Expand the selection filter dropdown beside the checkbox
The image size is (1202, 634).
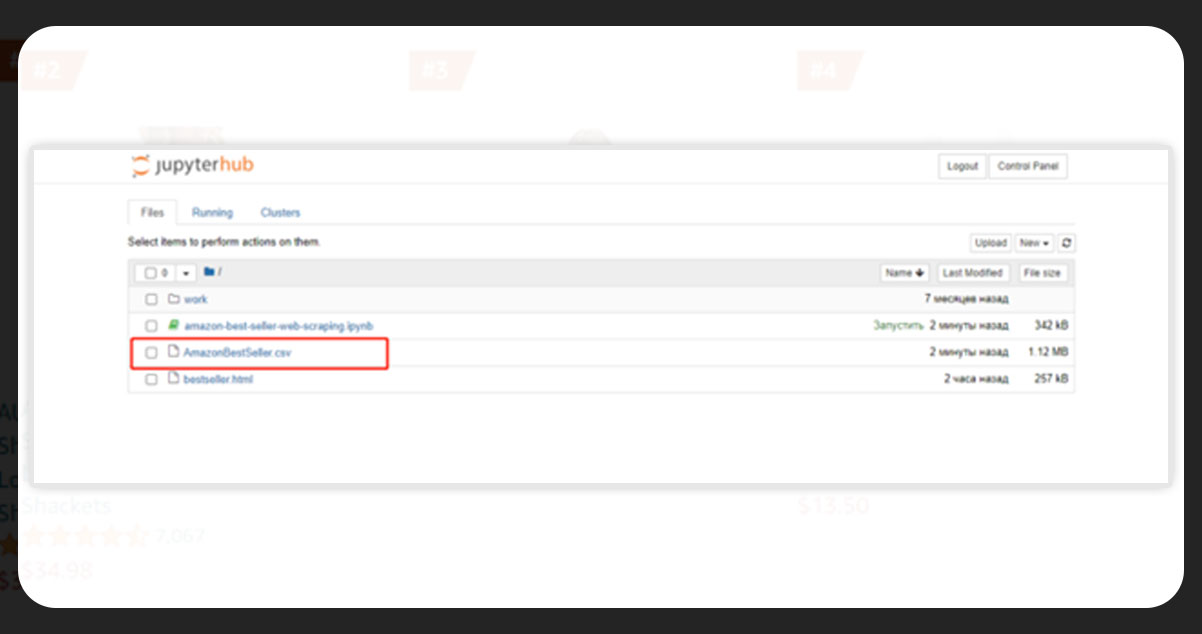pos(184,272)
